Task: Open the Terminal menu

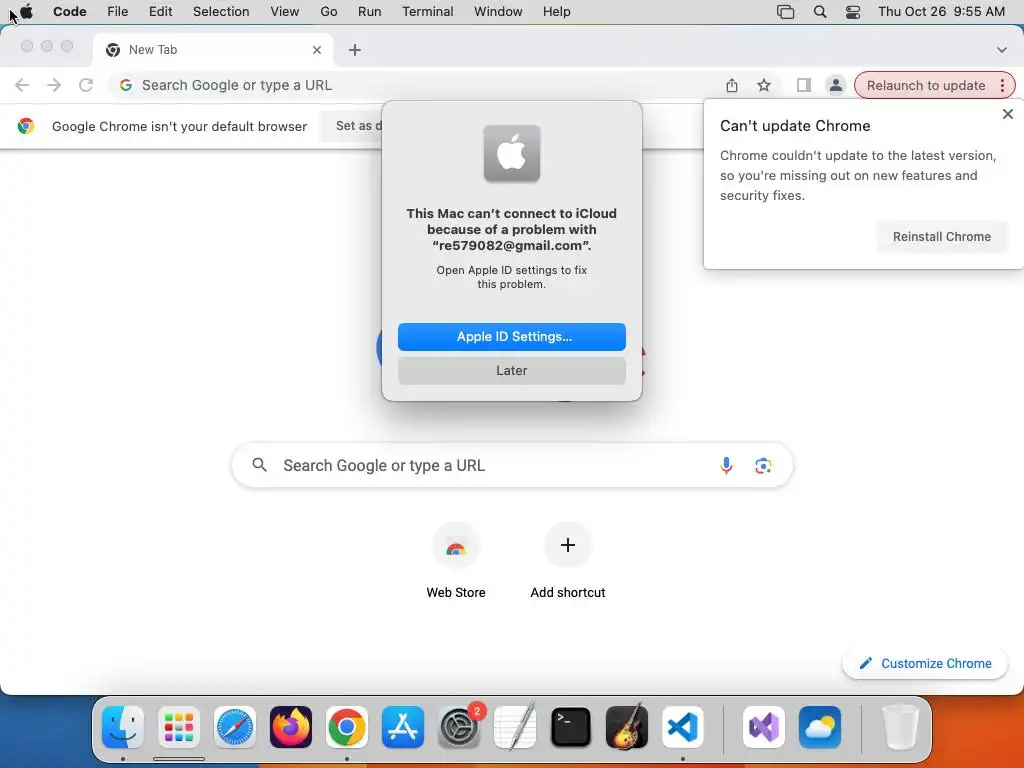Action: click(x=428, y=12)
